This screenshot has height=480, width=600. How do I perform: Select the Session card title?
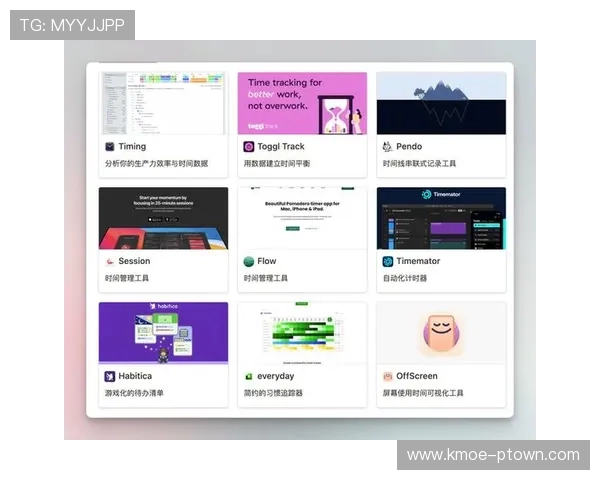pyautogui.click(x=134, y=261)
